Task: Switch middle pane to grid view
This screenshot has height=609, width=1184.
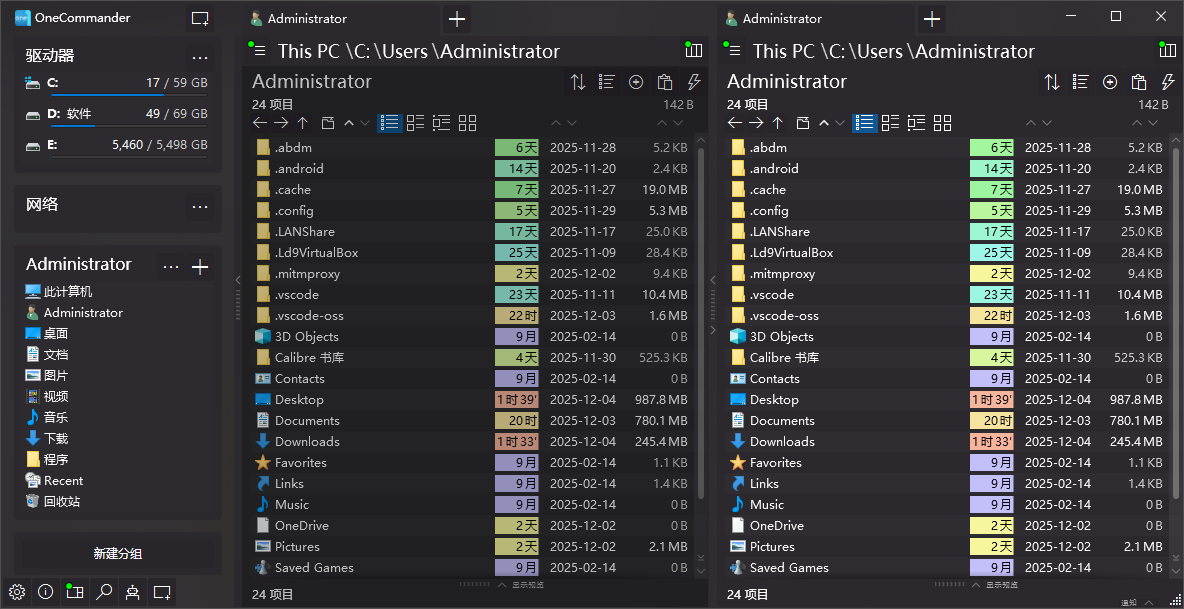Action: 466,123
